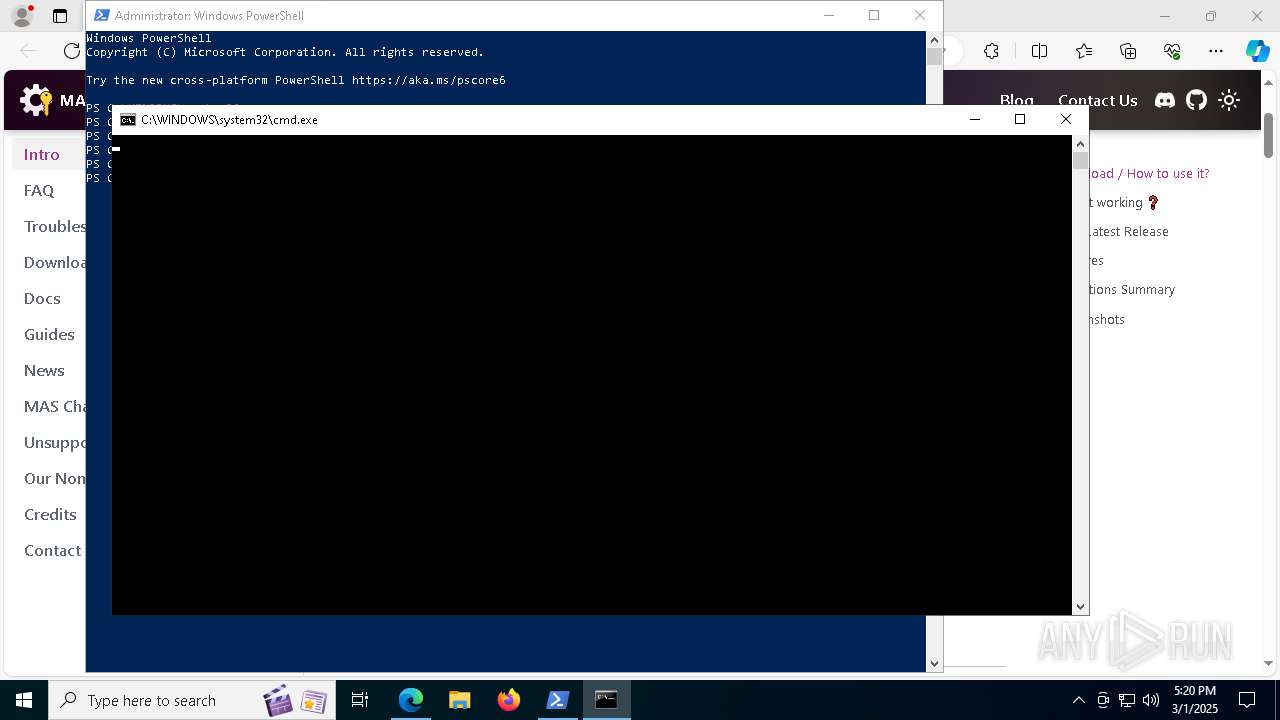Select Intro in website sidebar

(x=42, y=154)
